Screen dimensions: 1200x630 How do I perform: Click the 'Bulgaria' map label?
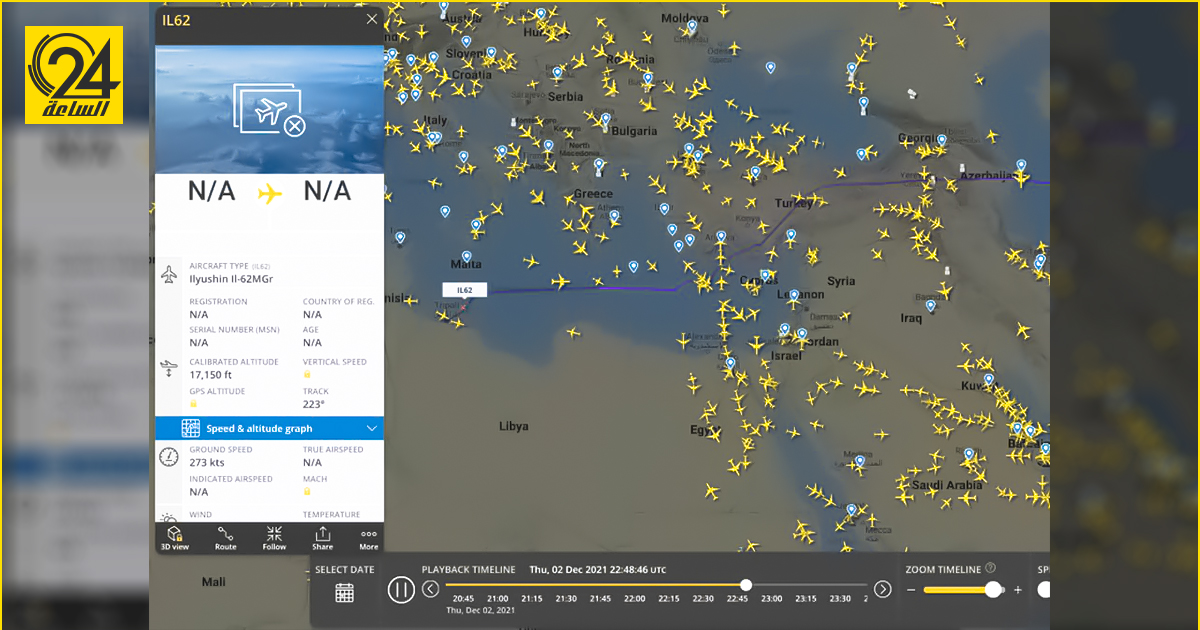click(x=634, y=131)
